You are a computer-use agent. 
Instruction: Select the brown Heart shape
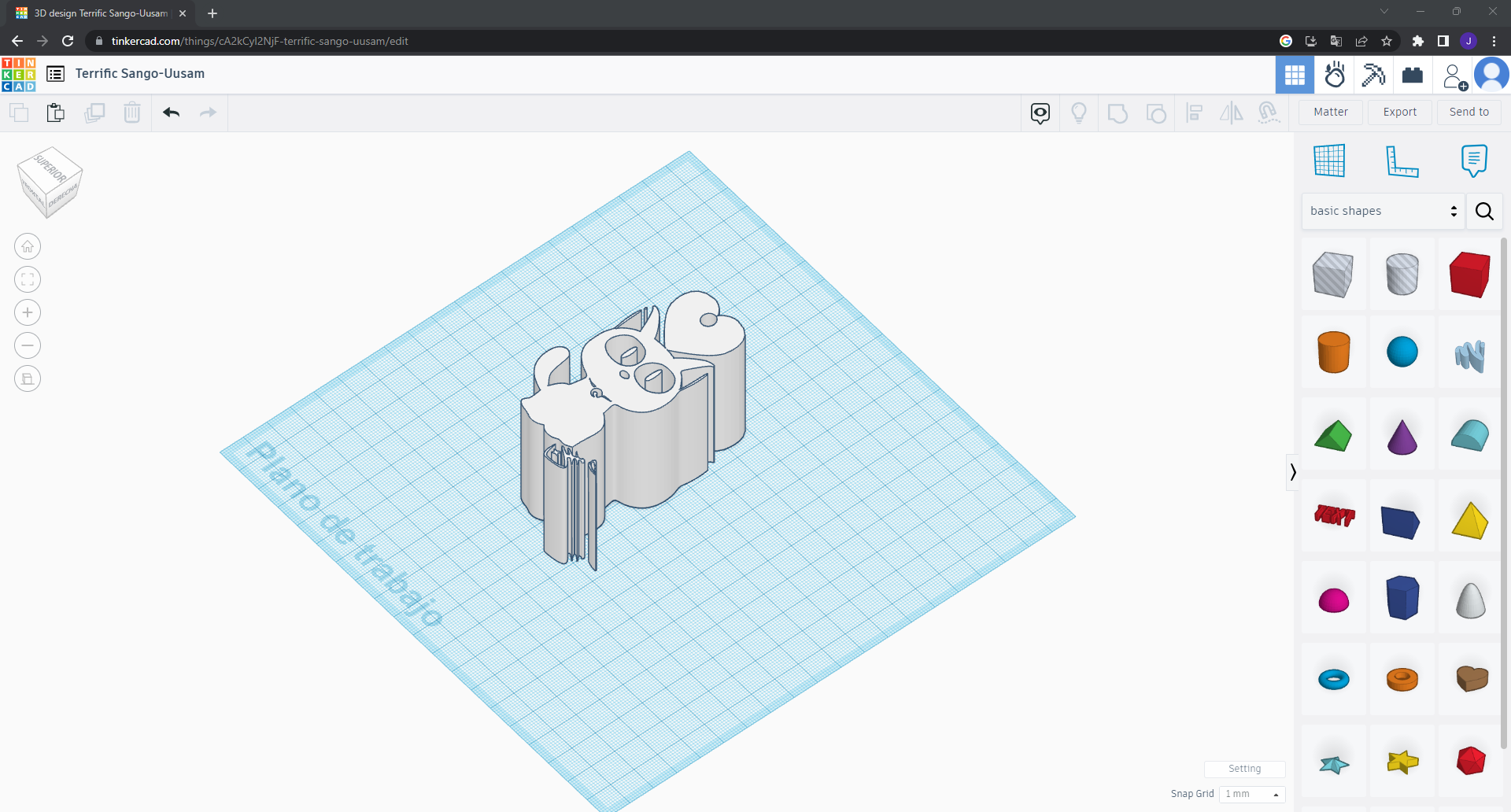[1471, 678]
